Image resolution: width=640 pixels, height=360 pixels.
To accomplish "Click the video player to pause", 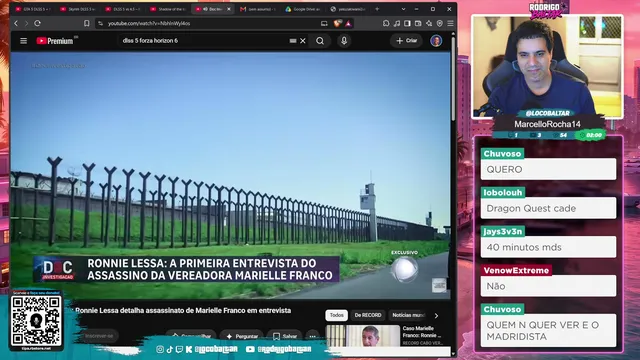I will point(230,176).
